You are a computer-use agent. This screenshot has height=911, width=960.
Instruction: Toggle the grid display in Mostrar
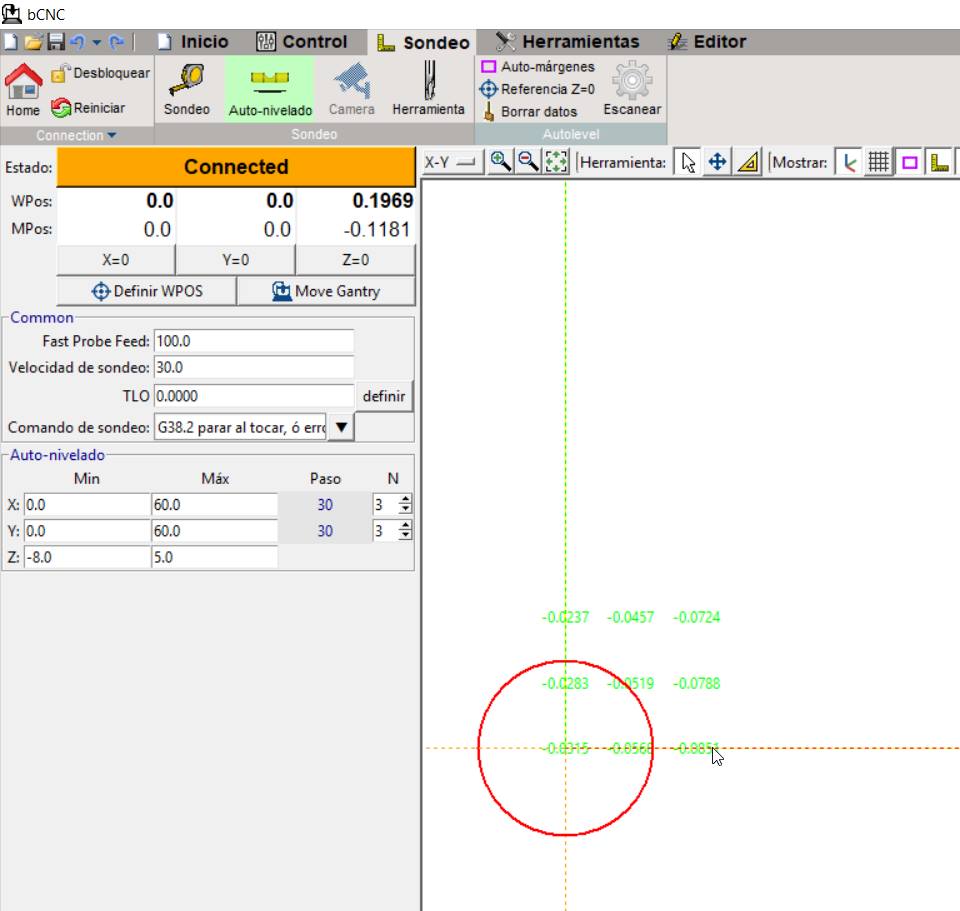880,165
